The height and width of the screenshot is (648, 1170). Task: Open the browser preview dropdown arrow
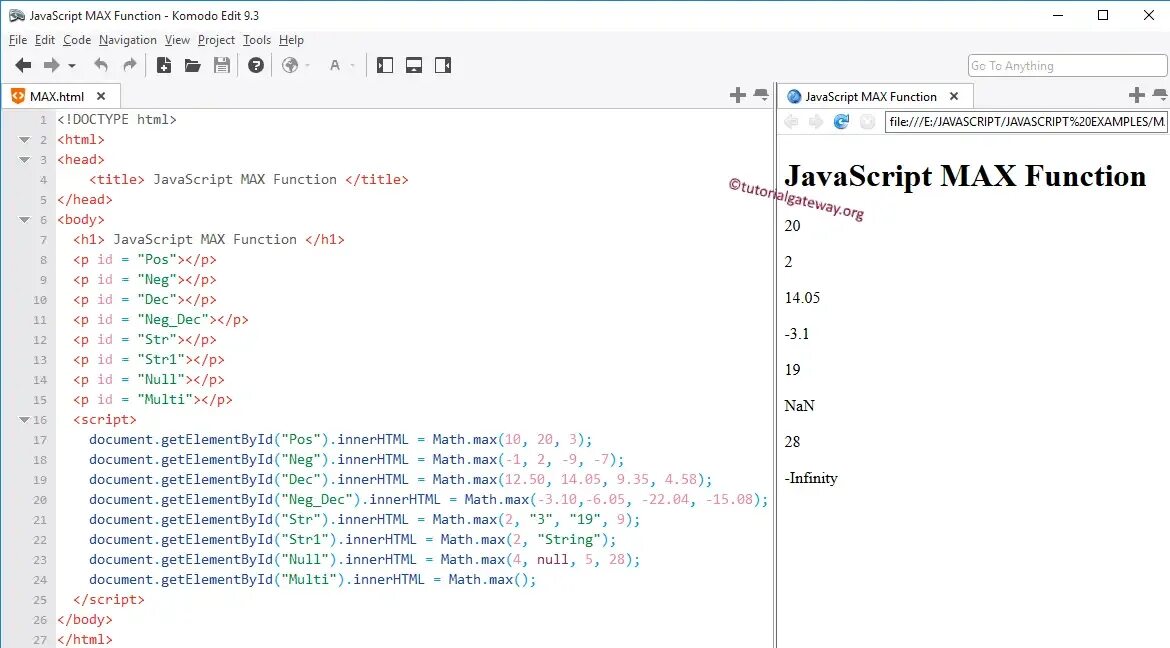pos(307,66)
